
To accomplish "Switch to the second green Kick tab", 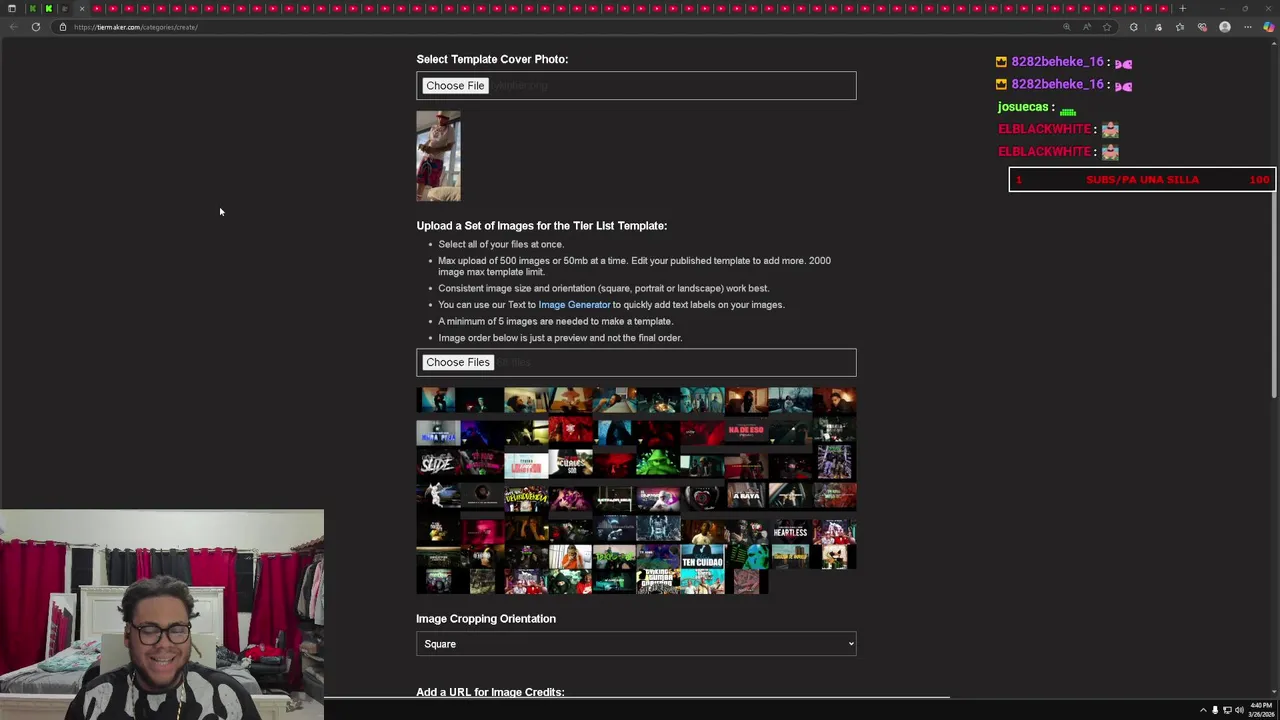I will (48, 8).
